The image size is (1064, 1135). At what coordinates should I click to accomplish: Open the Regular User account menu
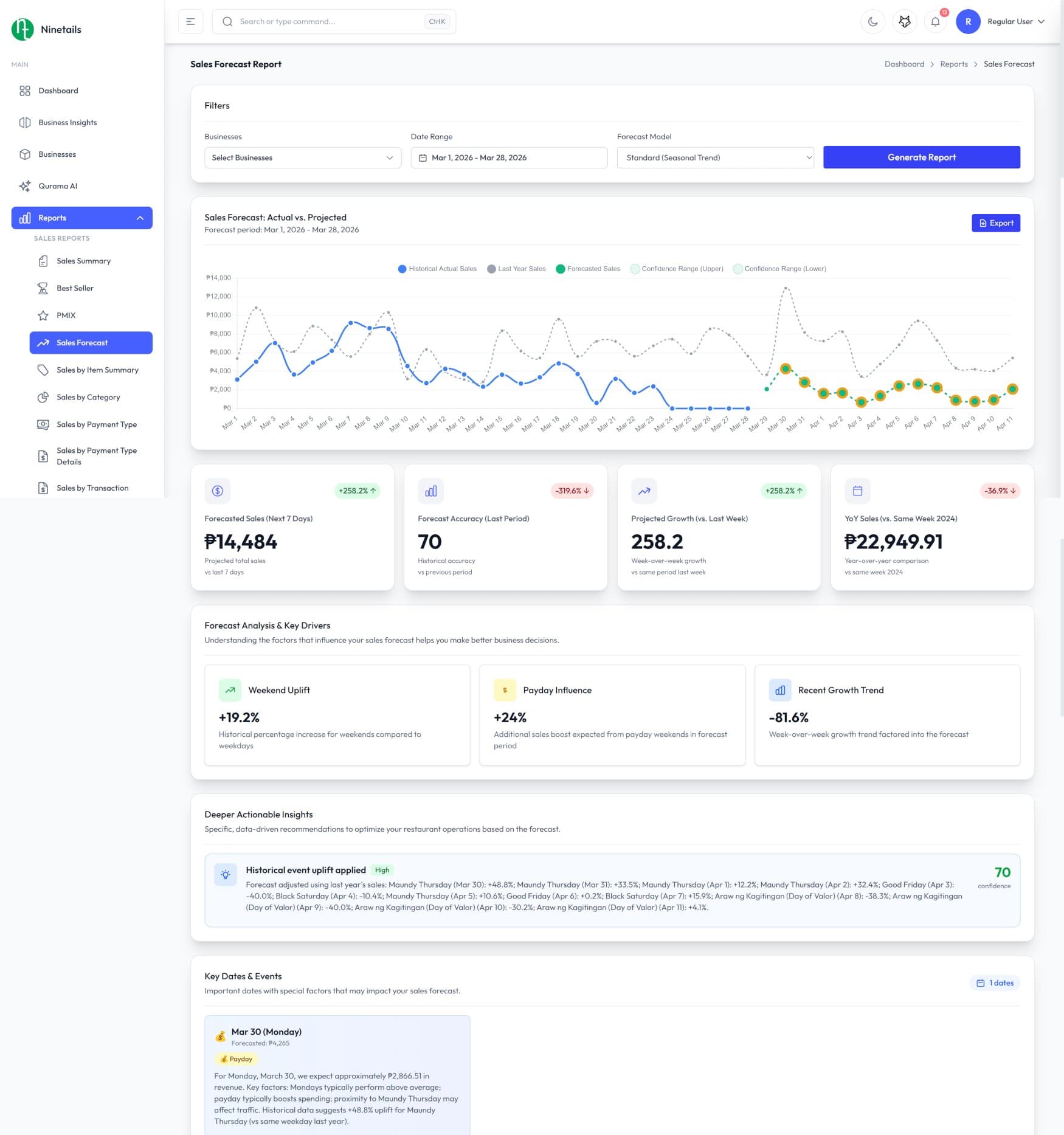coord(1010,21)
